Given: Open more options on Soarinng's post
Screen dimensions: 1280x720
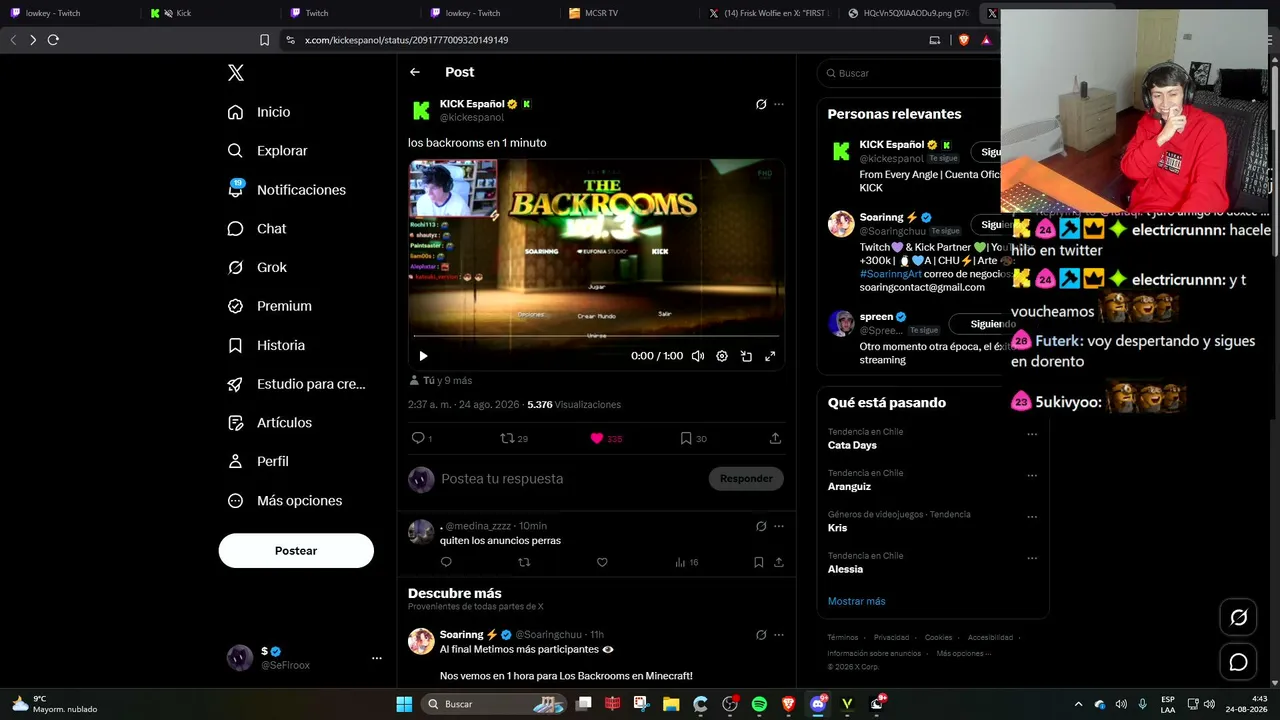Looking at the screenshot, I should (779, 634).
